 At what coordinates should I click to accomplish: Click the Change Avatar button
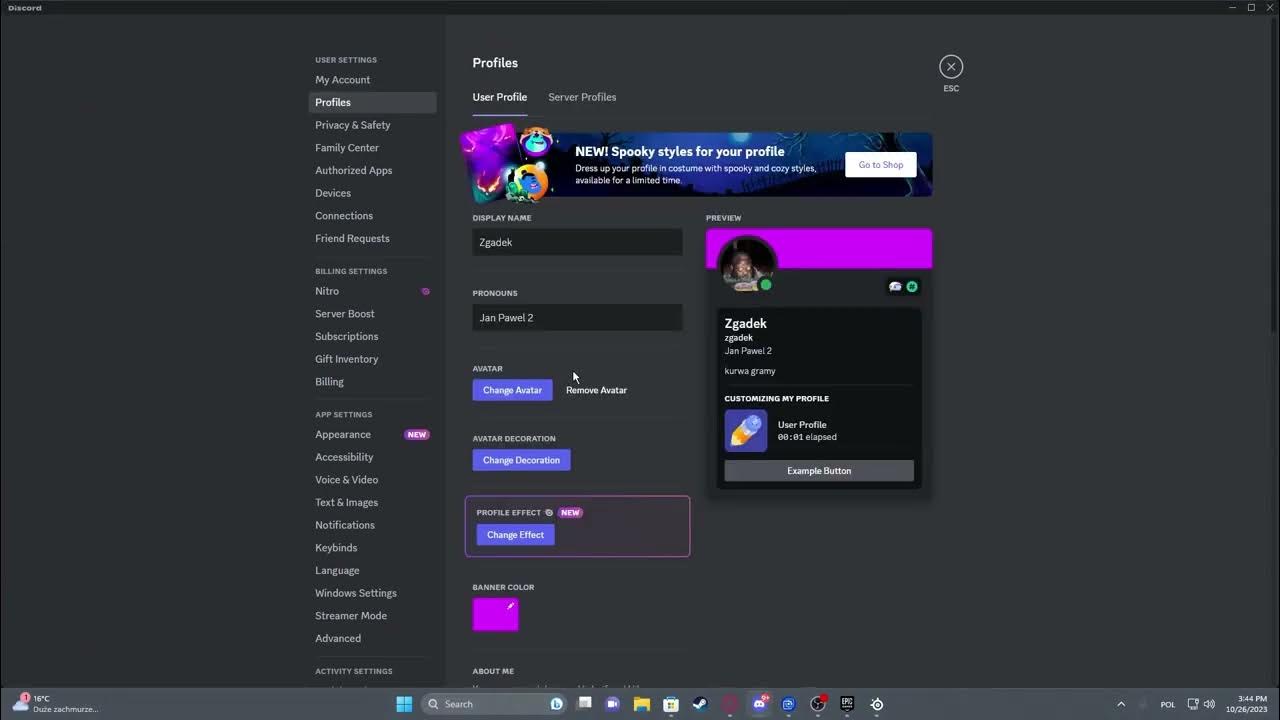click(512, 390)
